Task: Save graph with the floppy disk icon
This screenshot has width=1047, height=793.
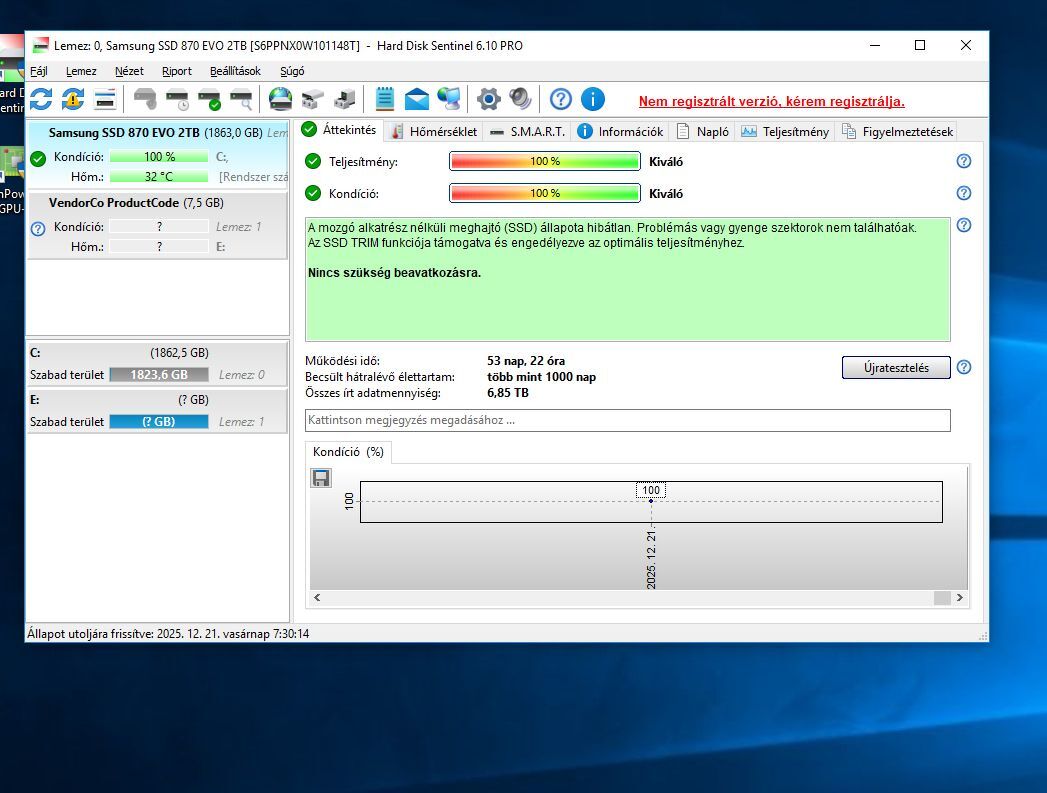Action: tap(321, 478)
